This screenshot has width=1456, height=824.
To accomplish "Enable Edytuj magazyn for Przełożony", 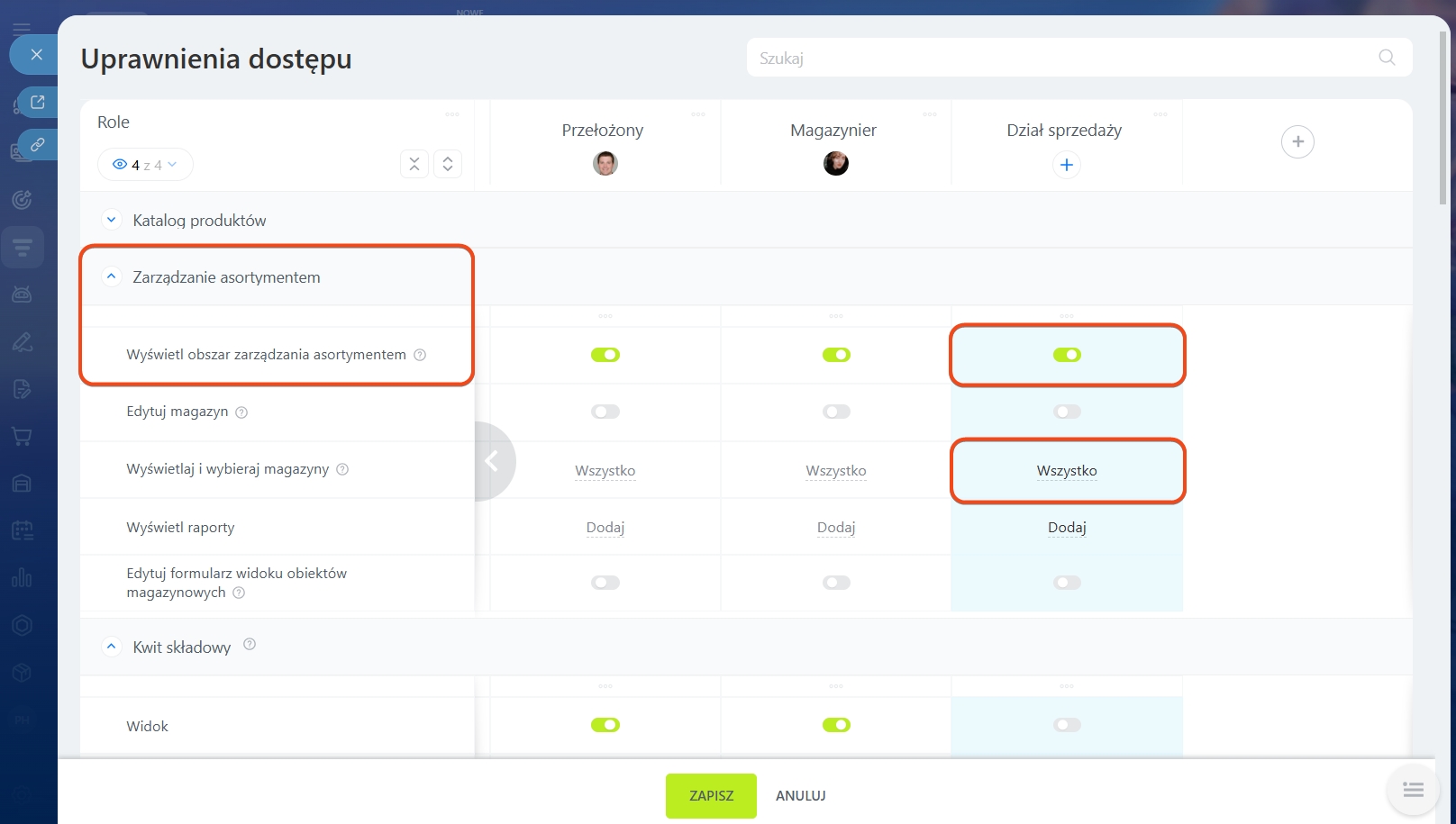I will point(605,412).
